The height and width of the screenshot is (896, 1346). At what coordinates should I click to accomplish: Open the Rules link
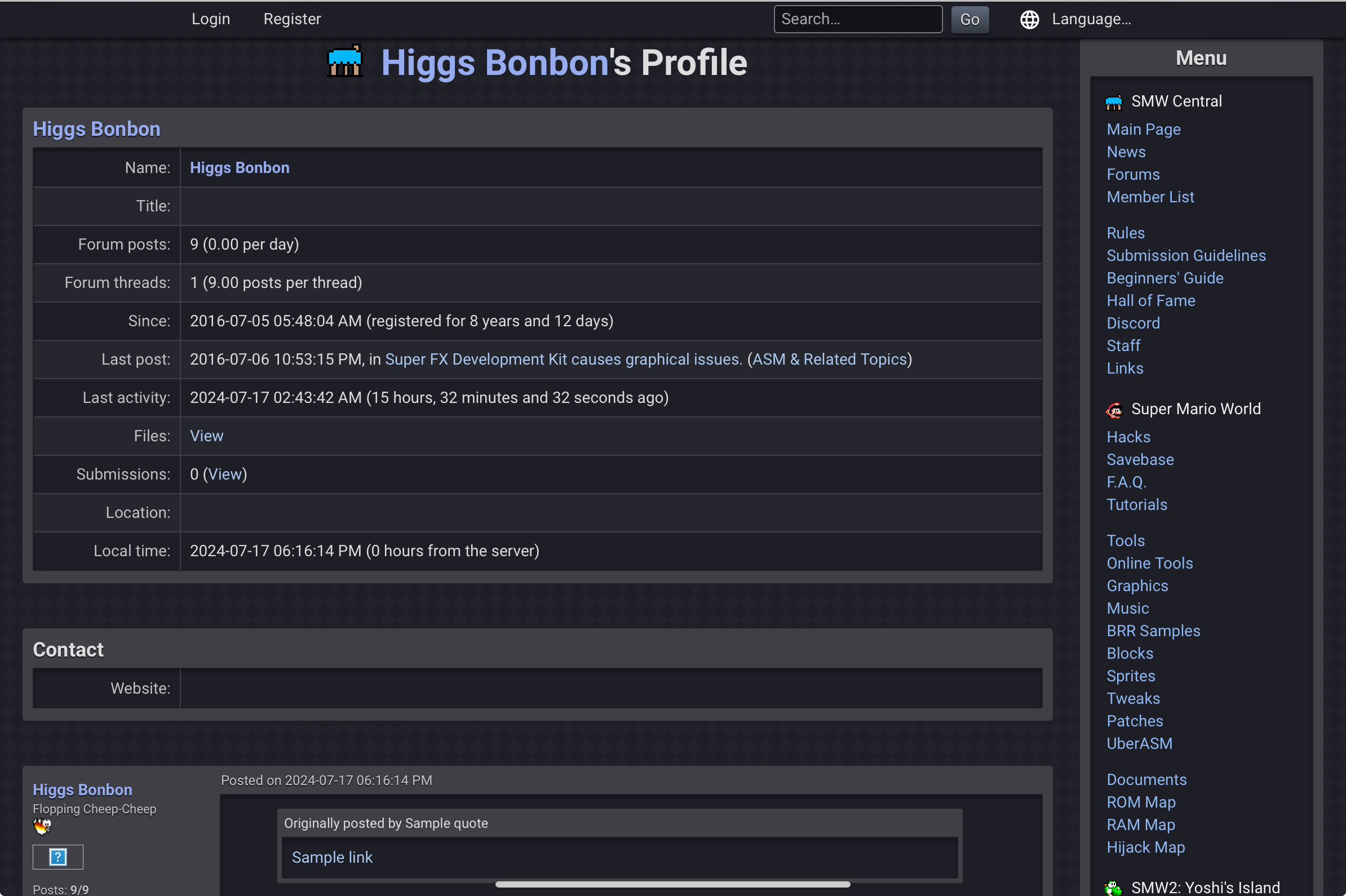coord(1126,233)
